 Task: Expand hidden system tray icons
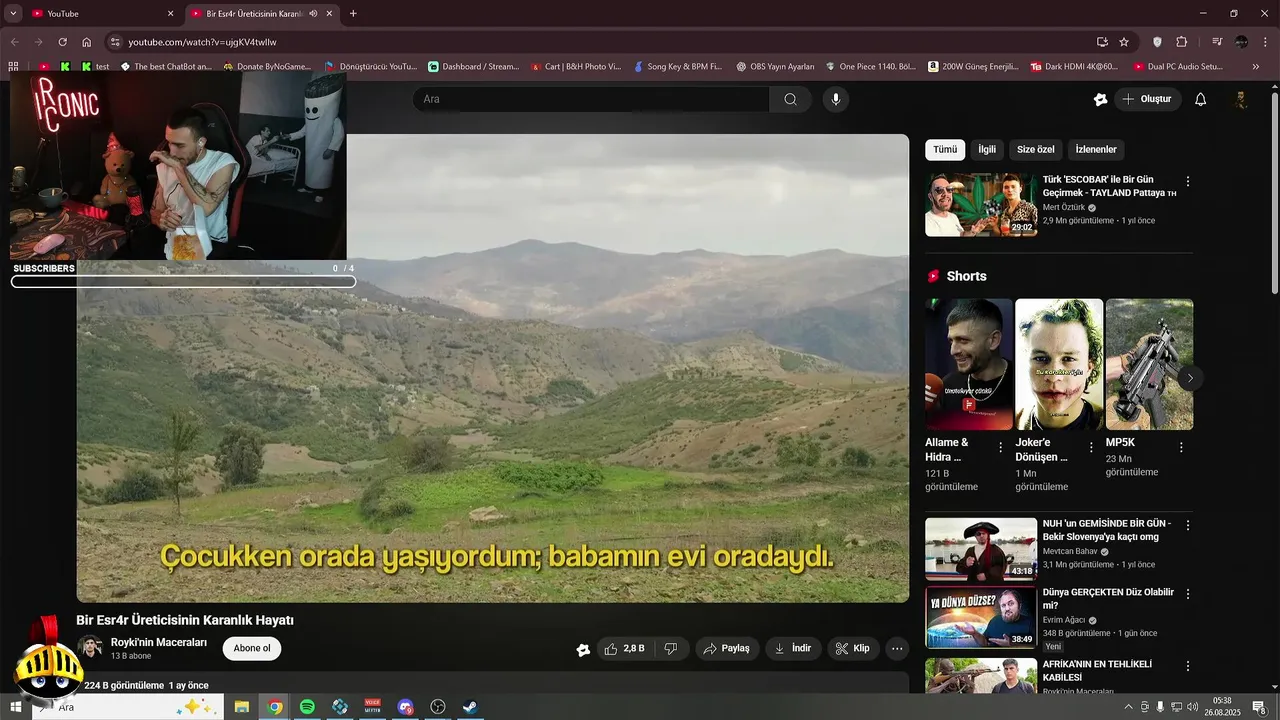[x=1128, y=707]
